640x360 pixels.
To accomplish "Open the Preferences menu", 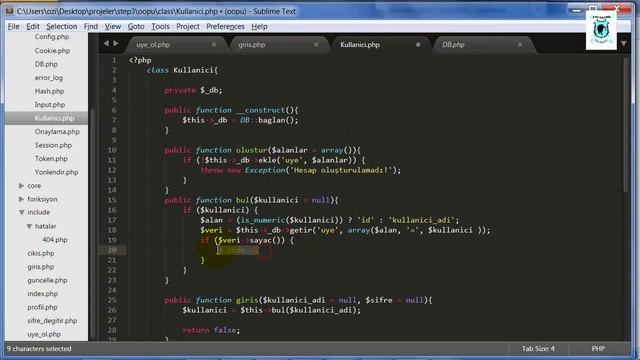I will click(x=225, y=27).
